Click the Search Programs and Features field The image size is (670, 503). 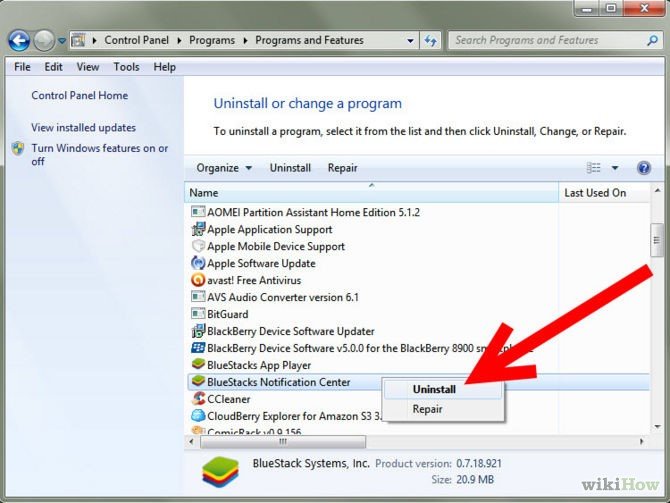click(556, 40)
